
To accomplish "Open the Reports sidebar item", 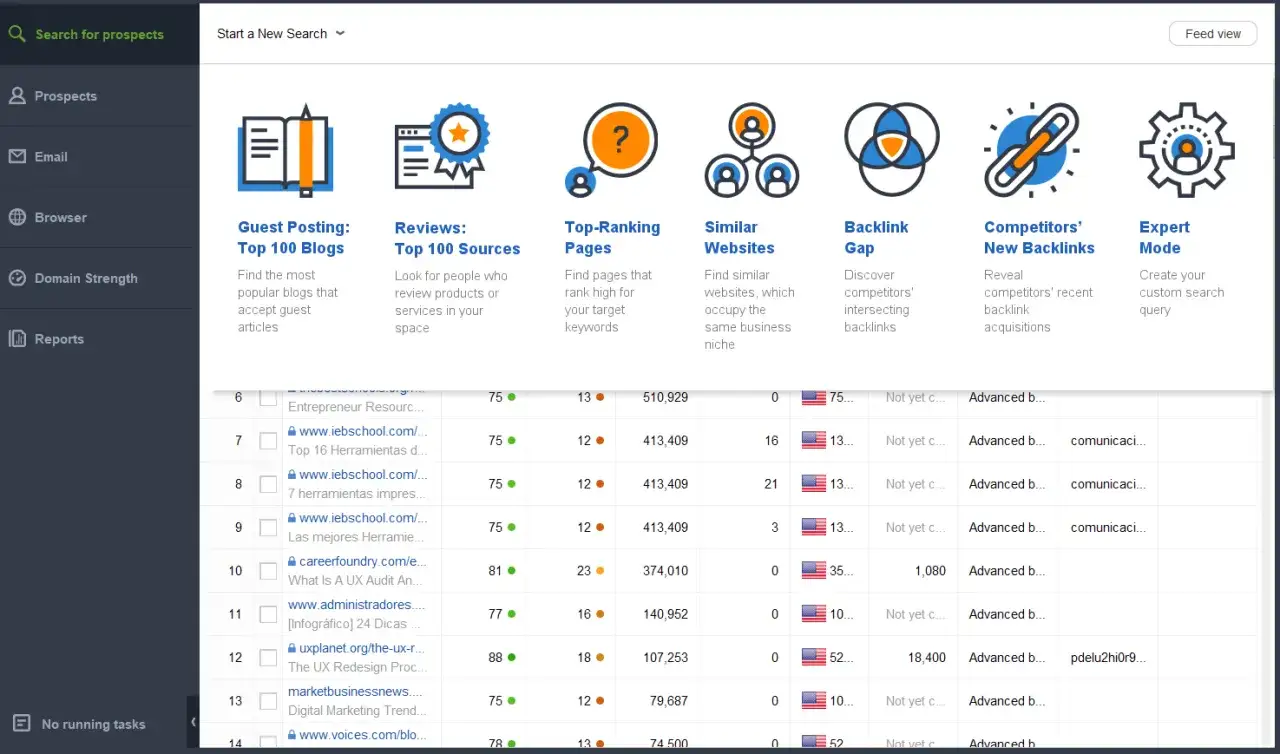I will [59, 339].
